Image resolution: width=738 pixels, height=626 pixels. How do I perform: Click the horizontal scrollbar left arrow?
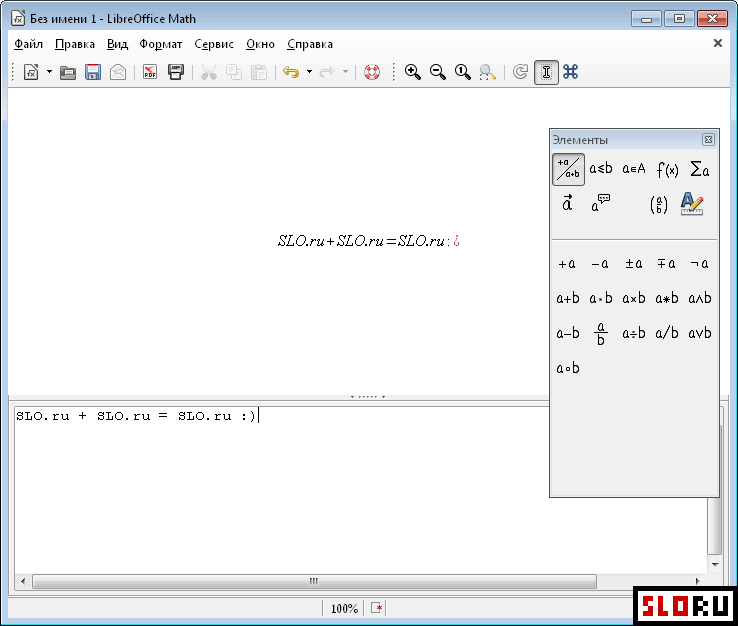click(23, 581)
